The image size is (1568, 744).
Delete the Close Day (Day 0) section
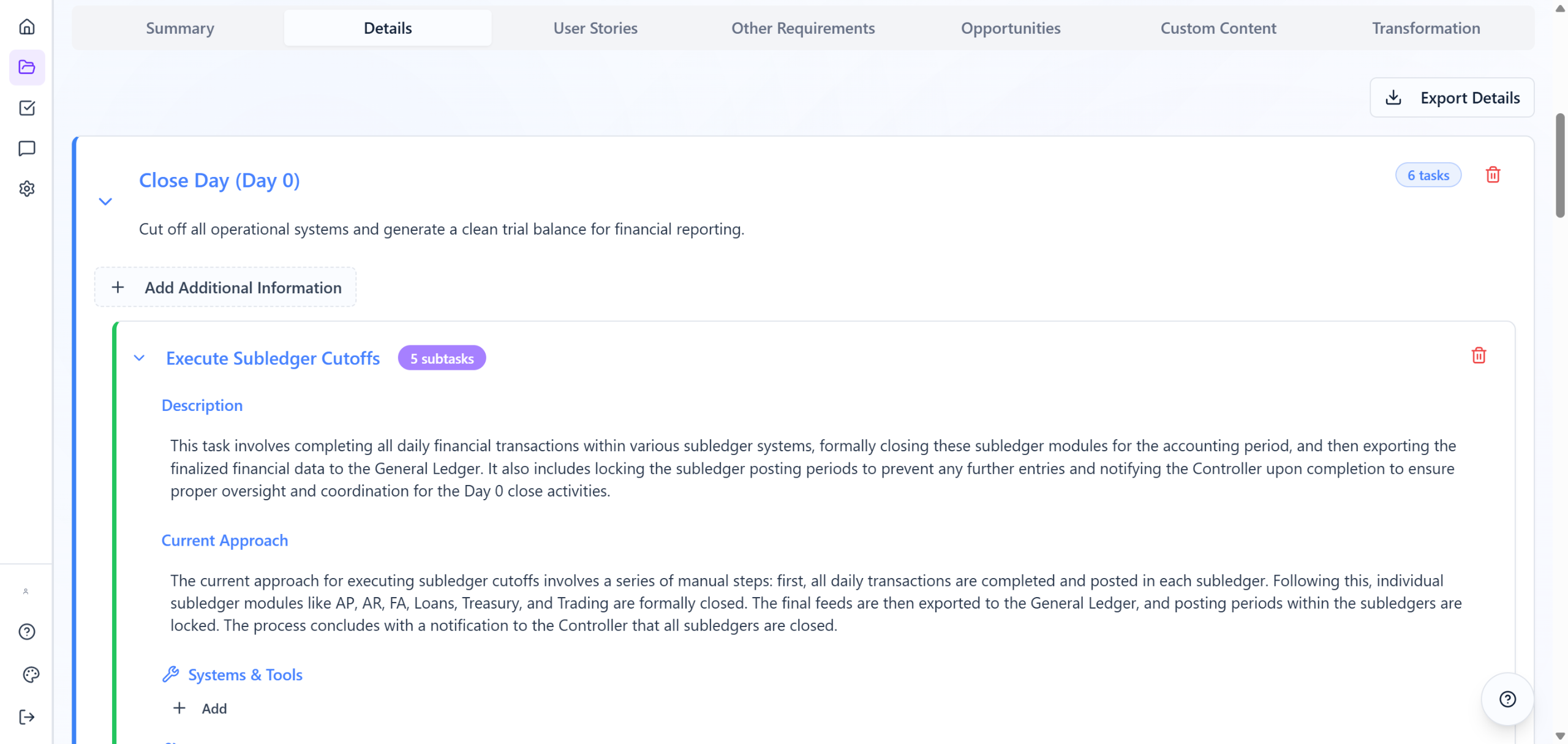pos(1493,175)
